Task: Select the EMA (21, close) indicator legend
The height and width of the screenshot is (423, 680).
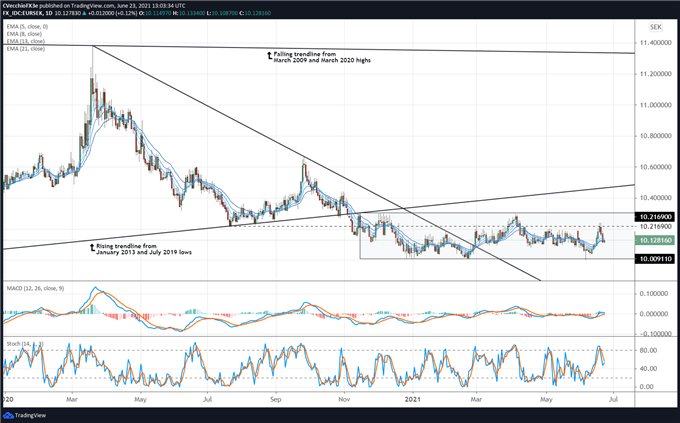Action: click(26, 49)
